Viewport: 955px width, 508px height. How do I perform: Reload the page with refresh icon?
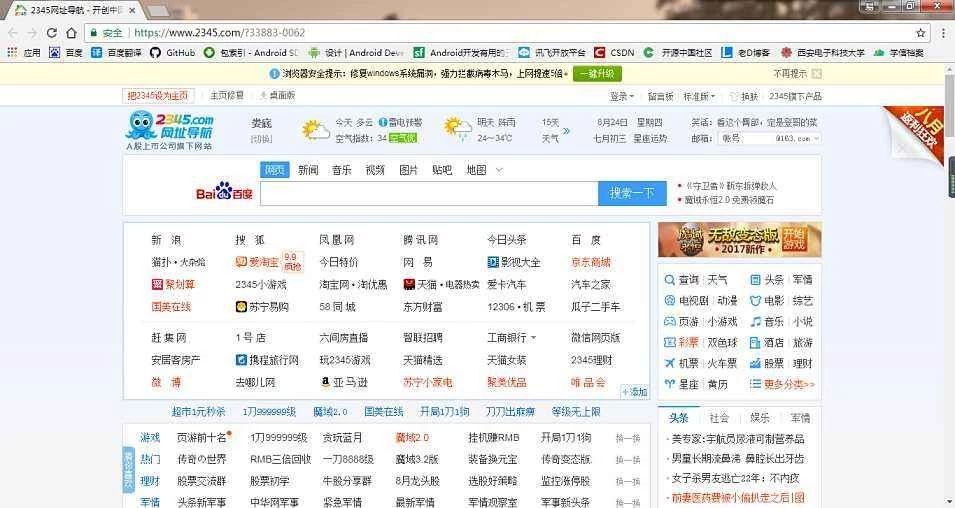[52, 33]
